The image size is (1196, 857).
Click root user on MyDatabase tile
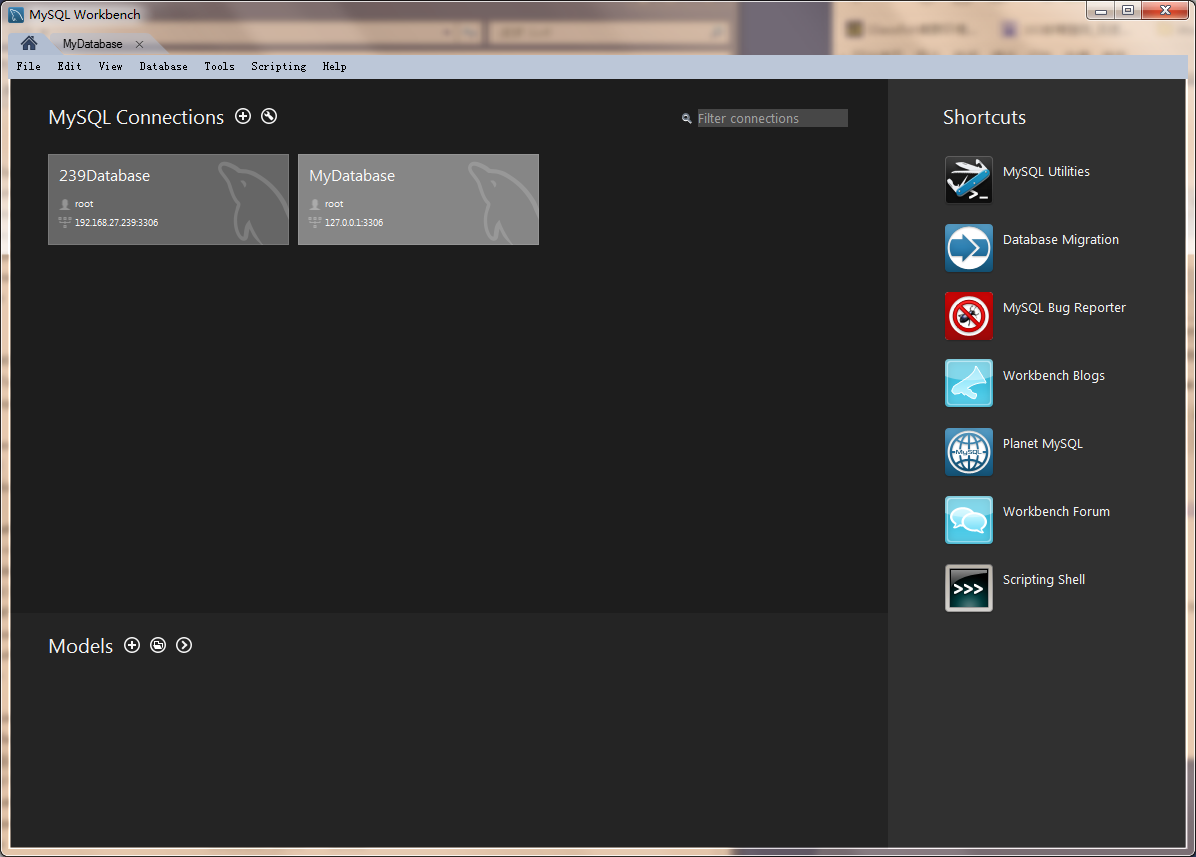334,204
